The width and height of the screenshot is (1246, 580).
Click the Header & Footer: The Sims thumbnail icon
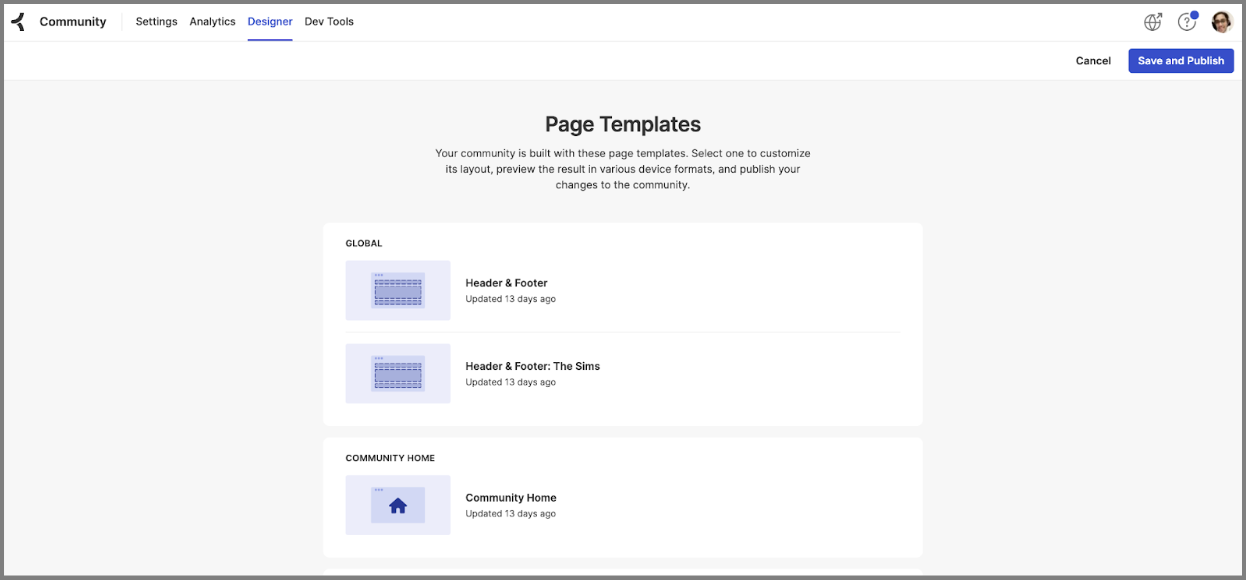[397, 374]
